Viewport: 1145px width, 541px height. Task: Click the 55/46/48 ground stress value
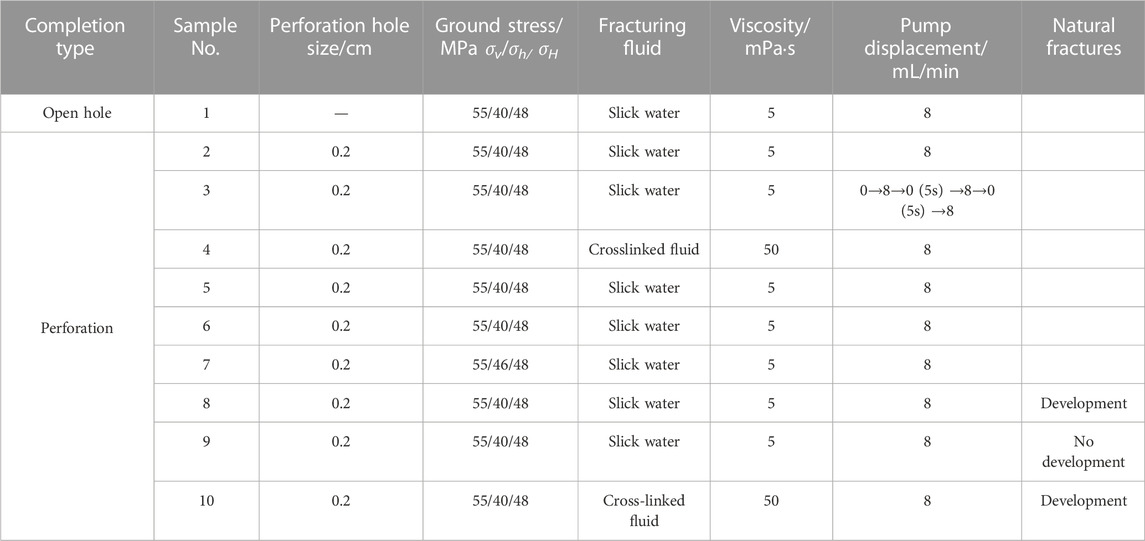tap(500, 364)
